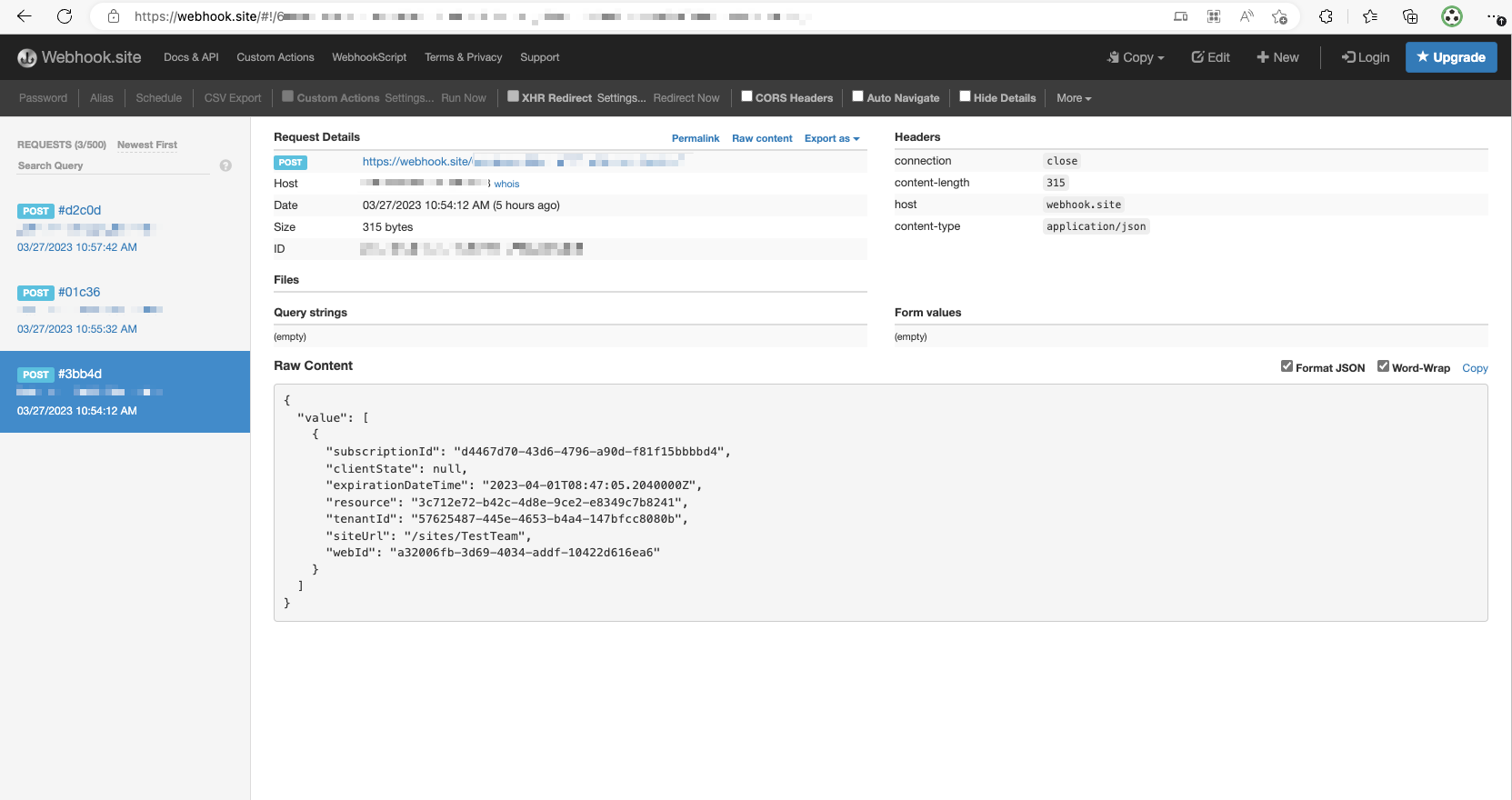Click the 'close' connection value
The width and height of the screenshot is (1512, 800).
point(1062,161)
